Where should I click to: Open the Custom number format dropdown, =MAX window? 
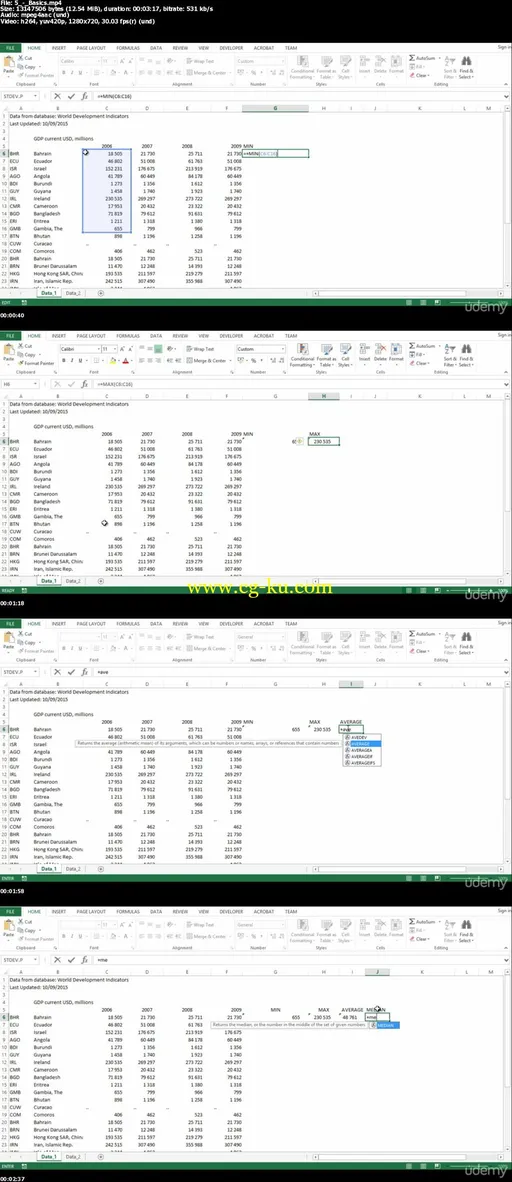283,349
